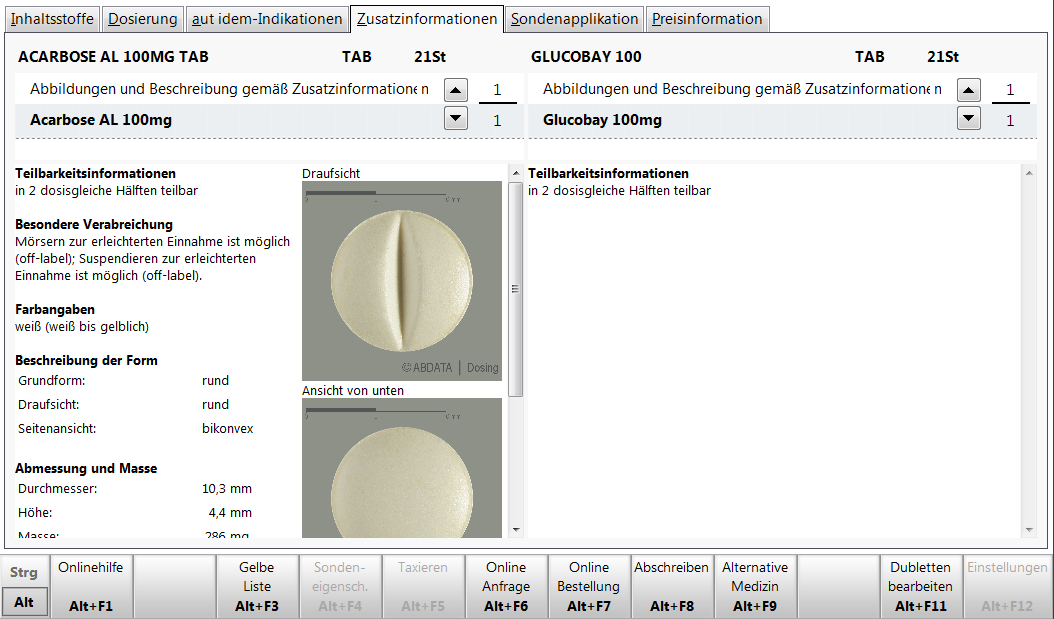Click scrollbar thumb of Acarbose details panel
1054x619 pixels.
[x=516, y=289]
